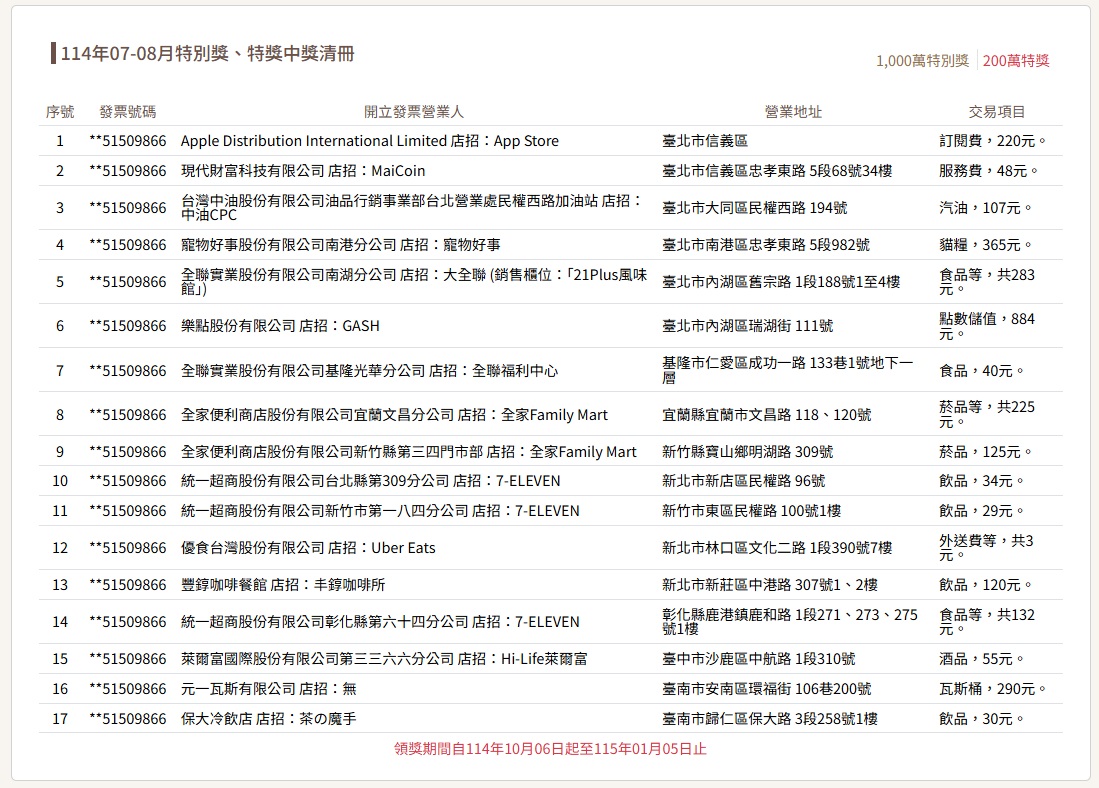Click the 序號 column header

pyautogui.click(x=60, y=112)
